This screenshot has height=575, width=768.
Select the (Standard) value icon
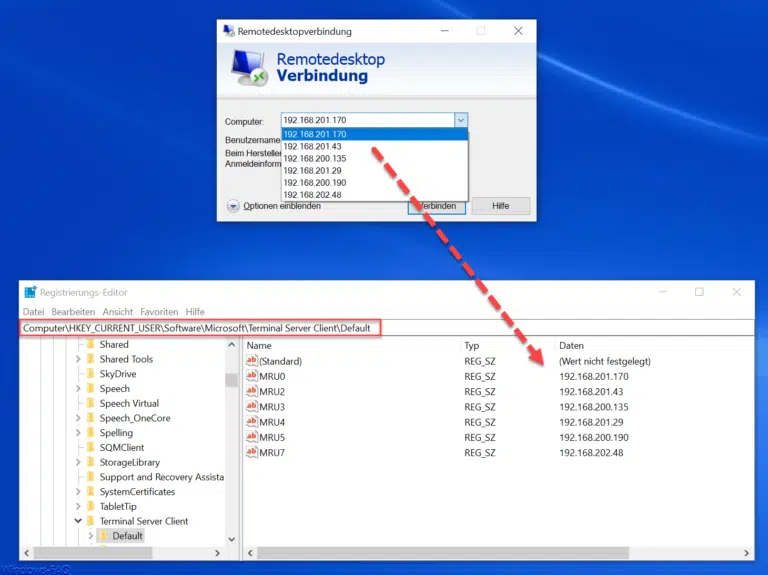point(251,361)
